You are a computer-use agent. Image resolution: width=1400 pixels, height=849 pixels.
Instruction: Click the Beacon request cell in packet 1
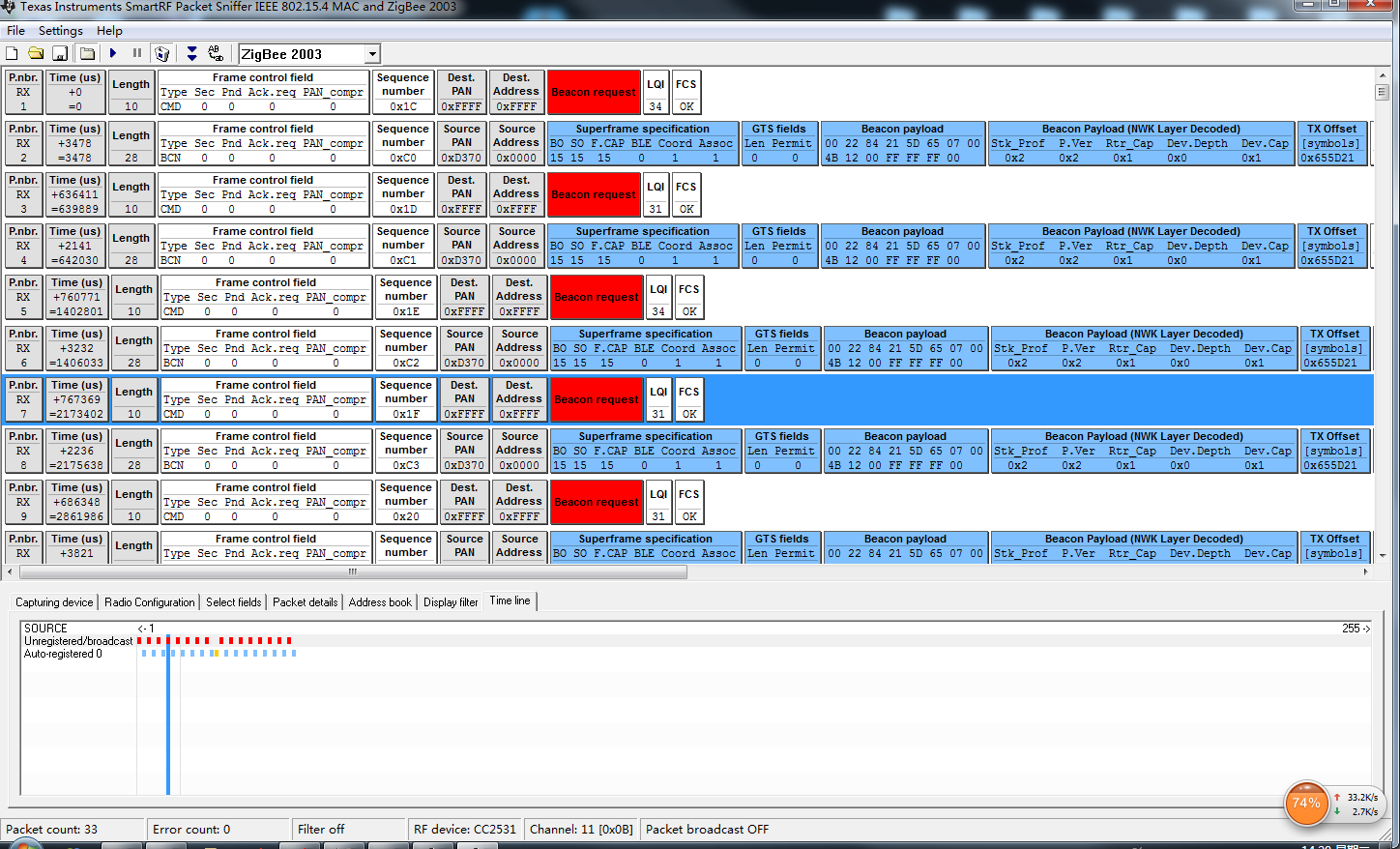point(594,93)
